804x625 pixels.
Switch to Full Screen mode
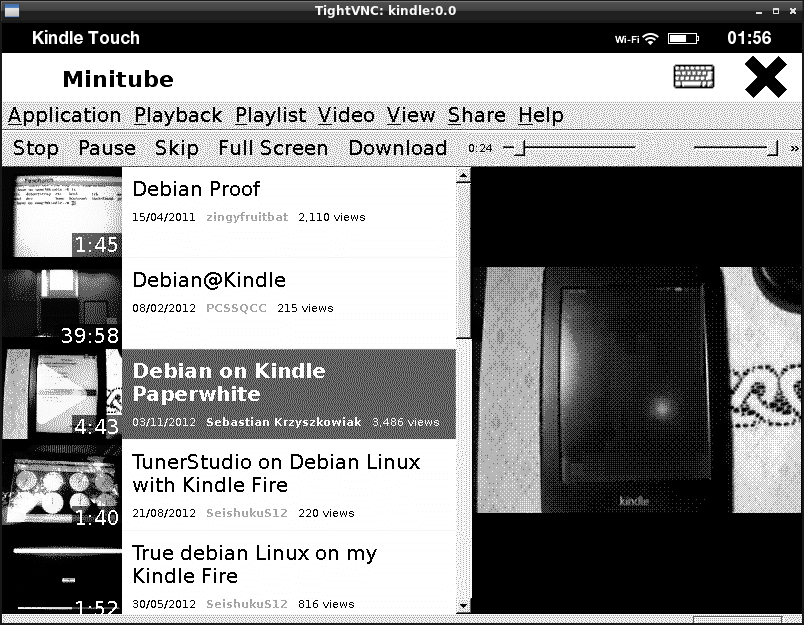click(273, 148)
